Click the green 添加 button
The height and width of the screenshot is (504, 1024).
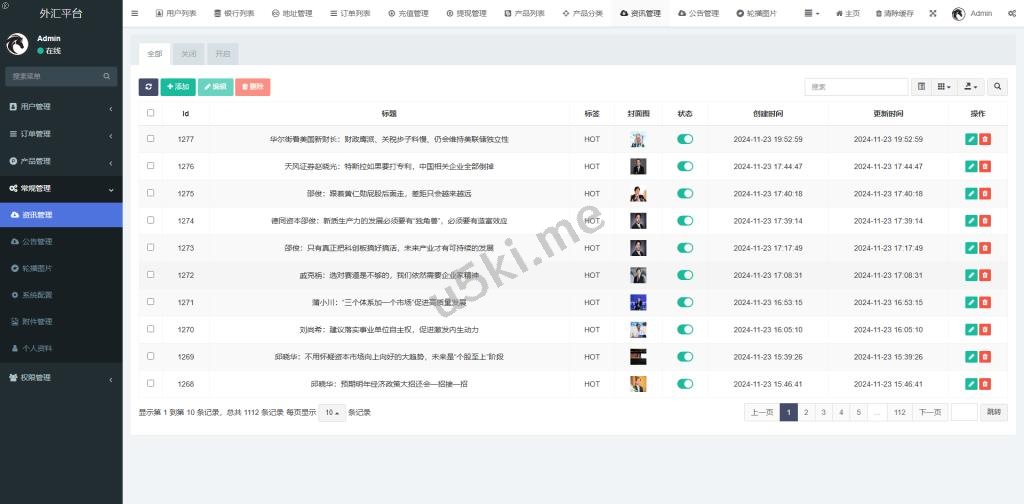[x=178, y=87]
